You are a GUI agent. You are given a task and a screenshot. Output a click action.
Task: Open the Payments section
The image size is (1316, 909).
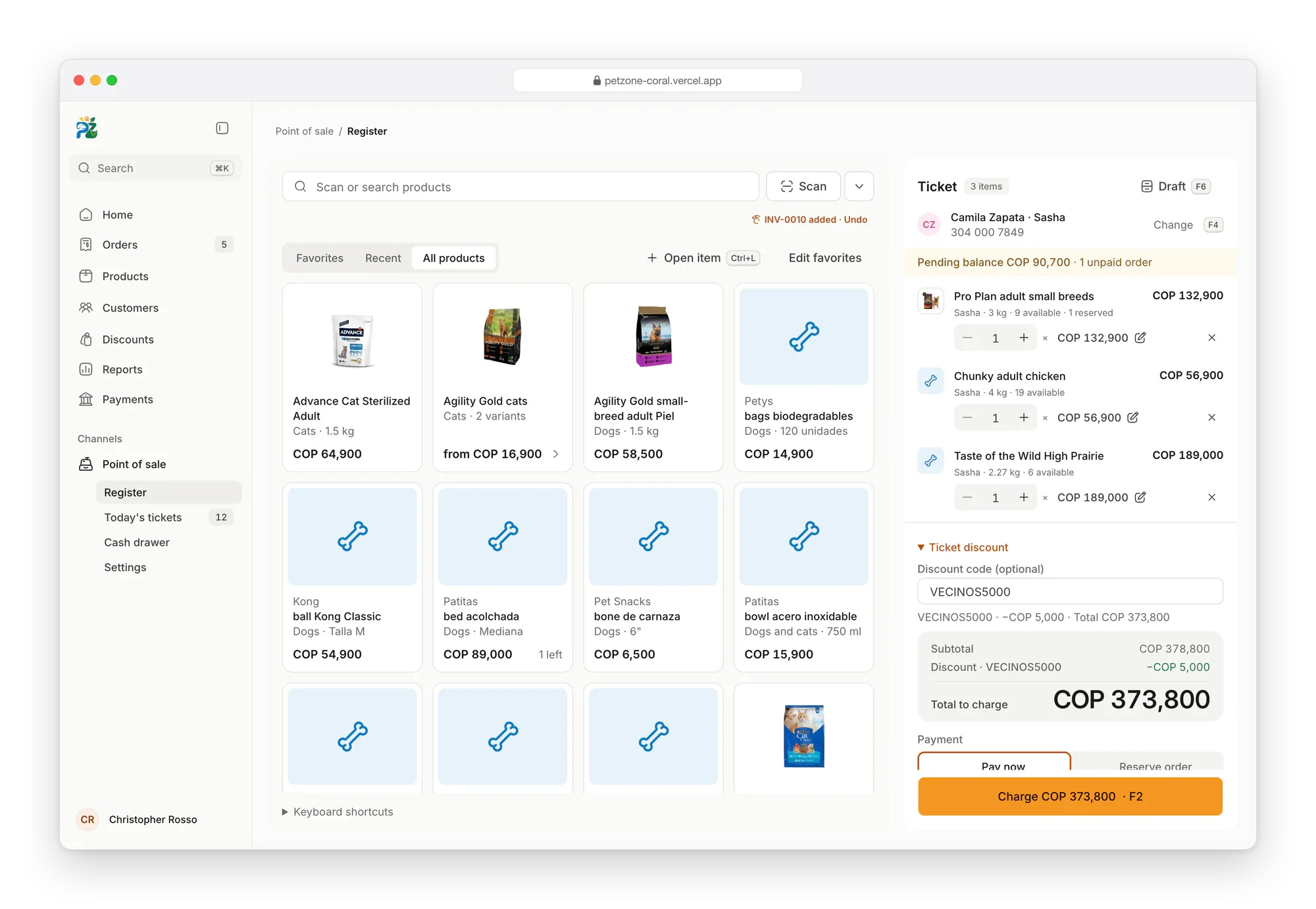point(155,399)
